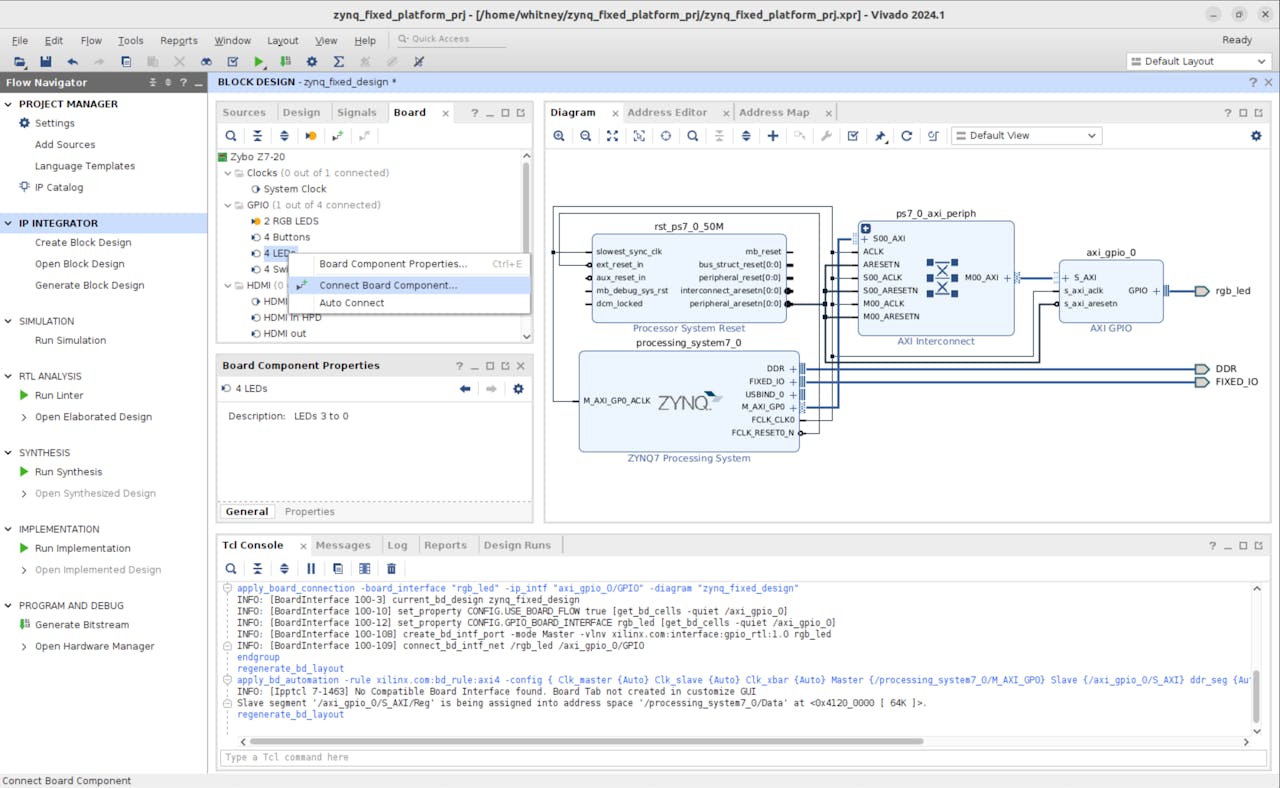
Task: Click the Zoom Fit icon in Diagram toolbar
Action: tap(612, 136)
